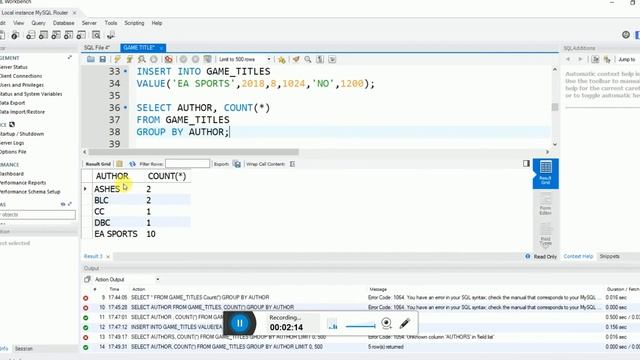The width and height of the screenshot is (640, 360).
Task: Open Performance Reports
Action: pyautogui.click(x=23, y=182)
